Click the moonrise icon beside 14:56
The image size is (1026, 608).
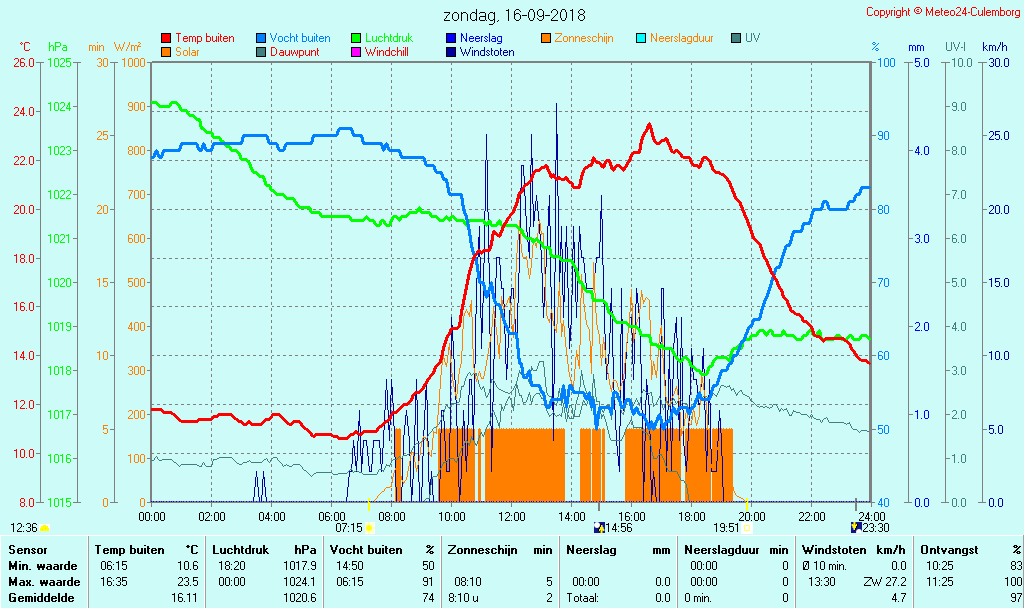599,527
